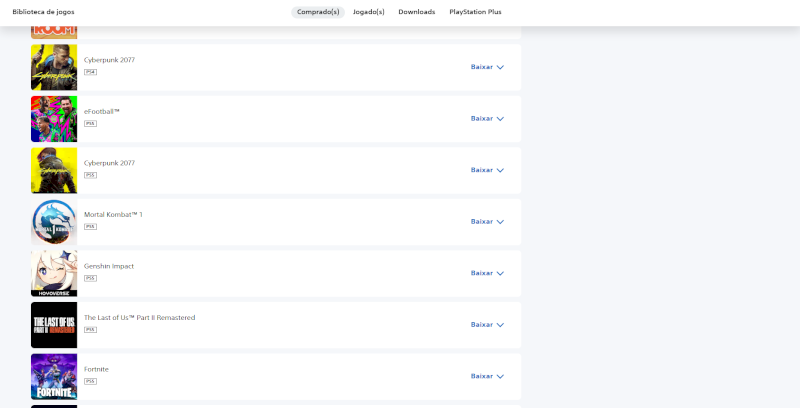Click the PS5 badge under Mortal Kombat 1
Viewport: 800px width, 408px height.
(90, 226)
